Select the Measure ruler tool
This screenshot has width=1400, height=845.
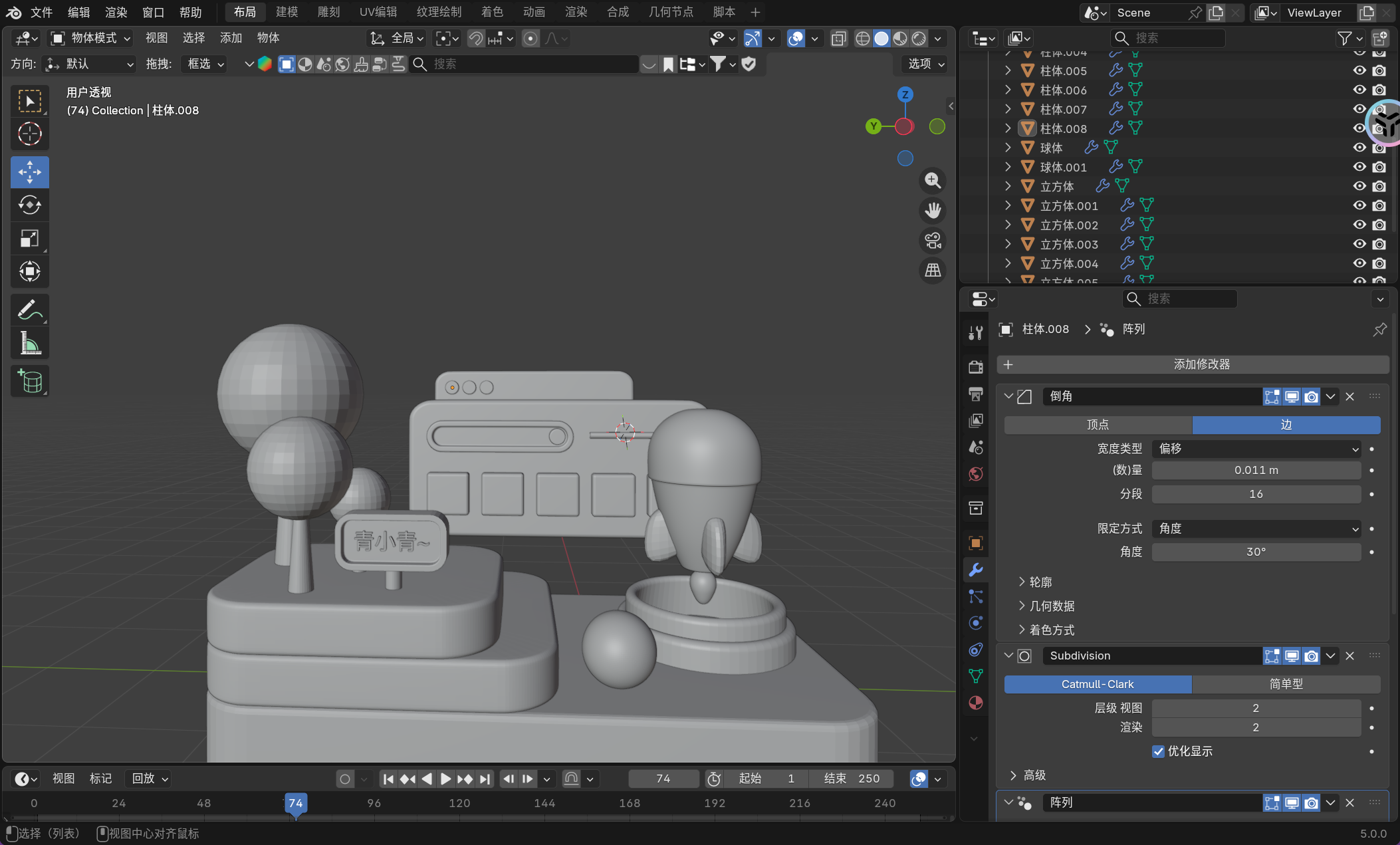30,344
